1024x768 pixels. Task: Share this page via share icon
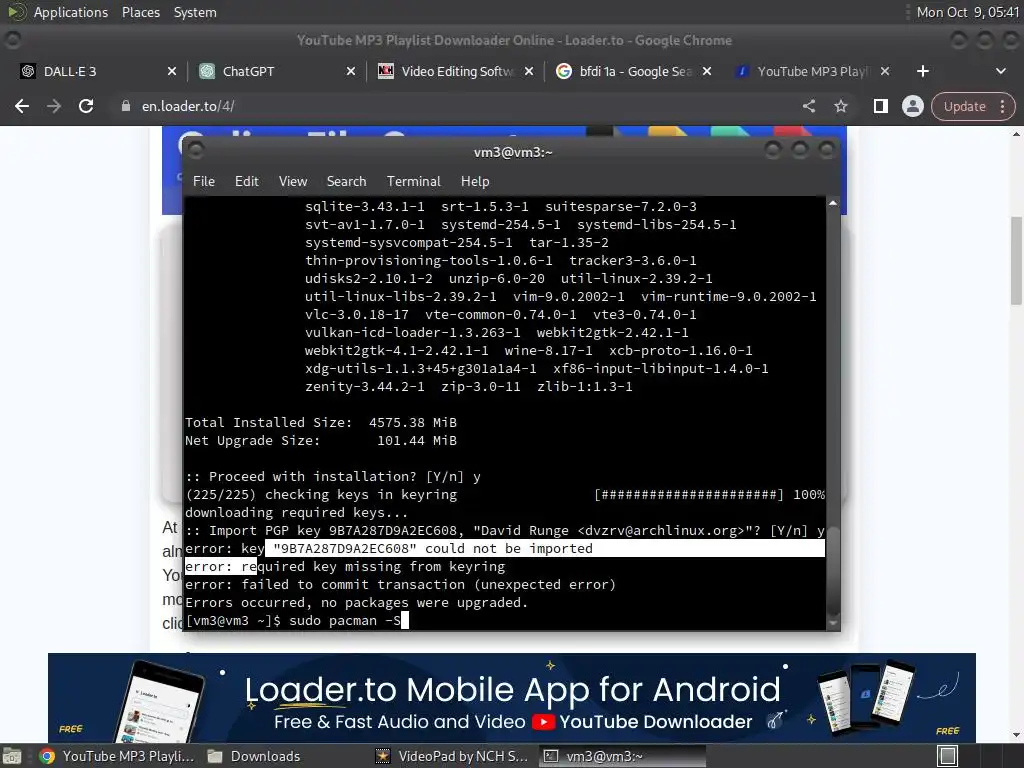click(x=808, y=106)
